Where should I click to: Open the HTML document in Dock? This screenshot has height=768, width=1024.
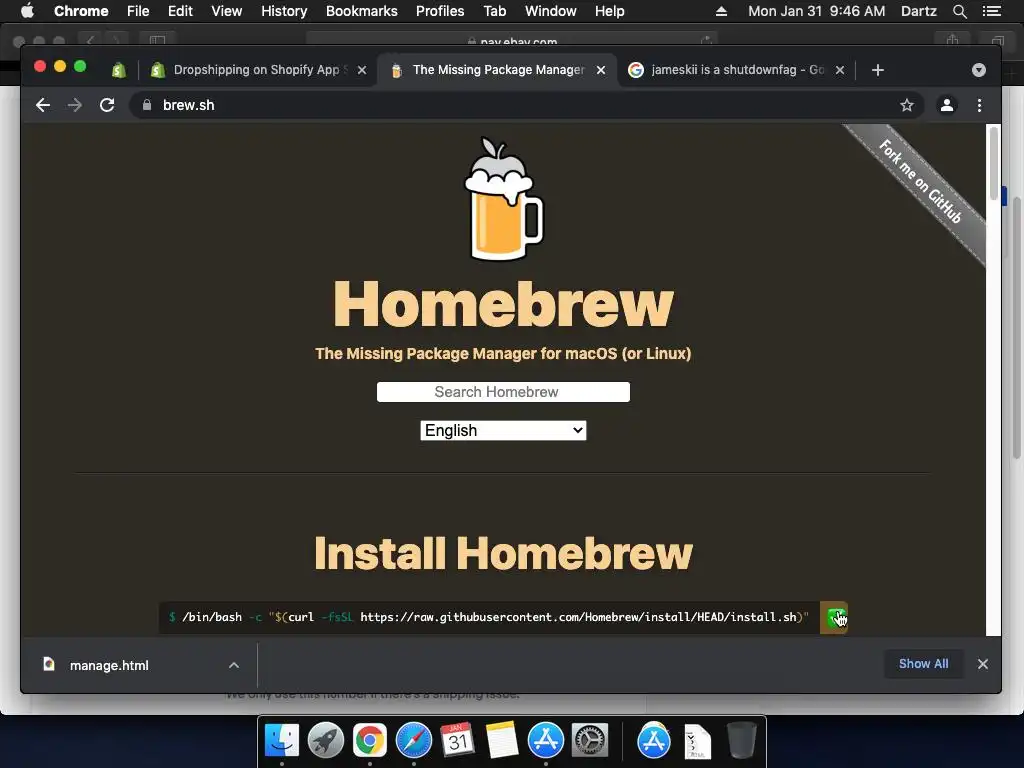tap(697, 742)
